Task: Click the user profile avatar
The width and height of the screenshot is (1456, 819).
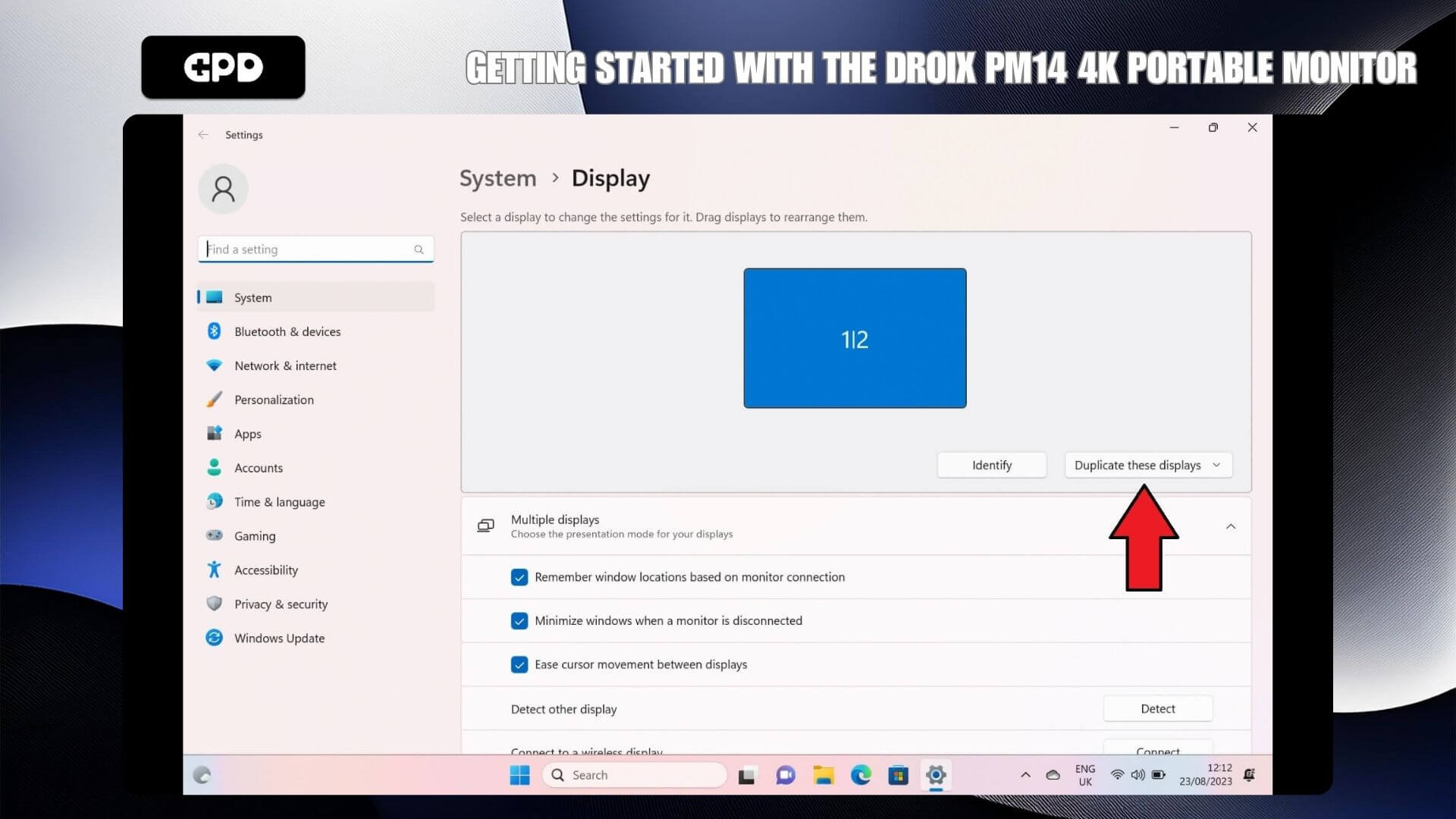Action: [223, 189]
